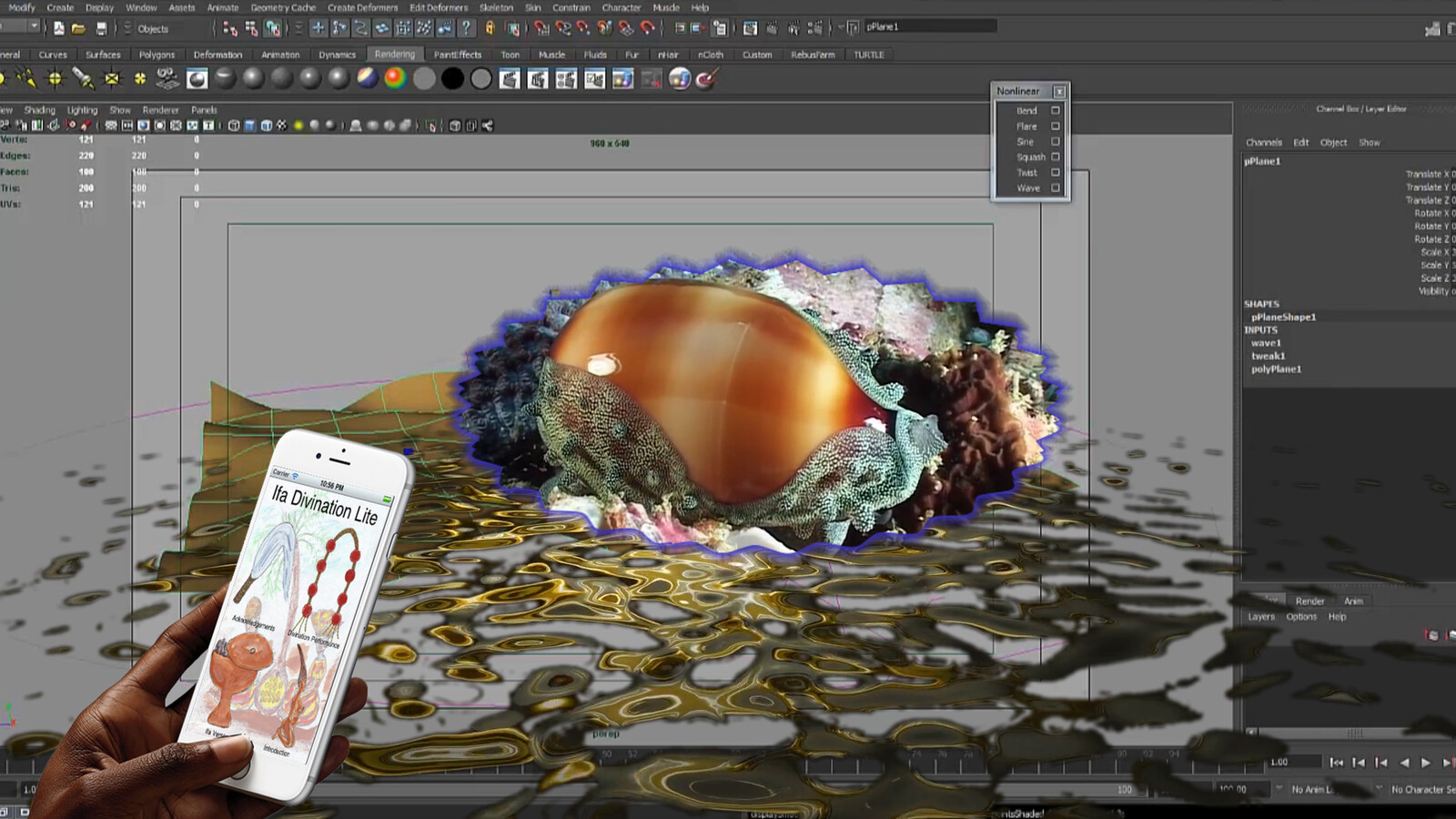
Task: Click the Blinn material sphere shelf icon
Action: (x=253, y=79)
